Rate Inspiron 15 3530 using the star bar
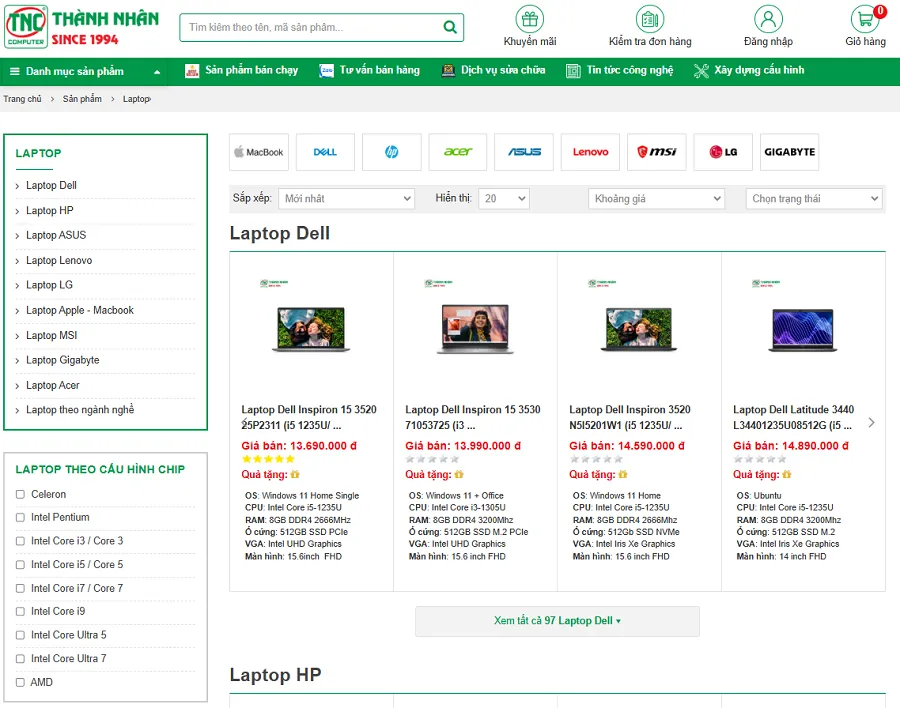900x708 pixels. tap(432, 459)
